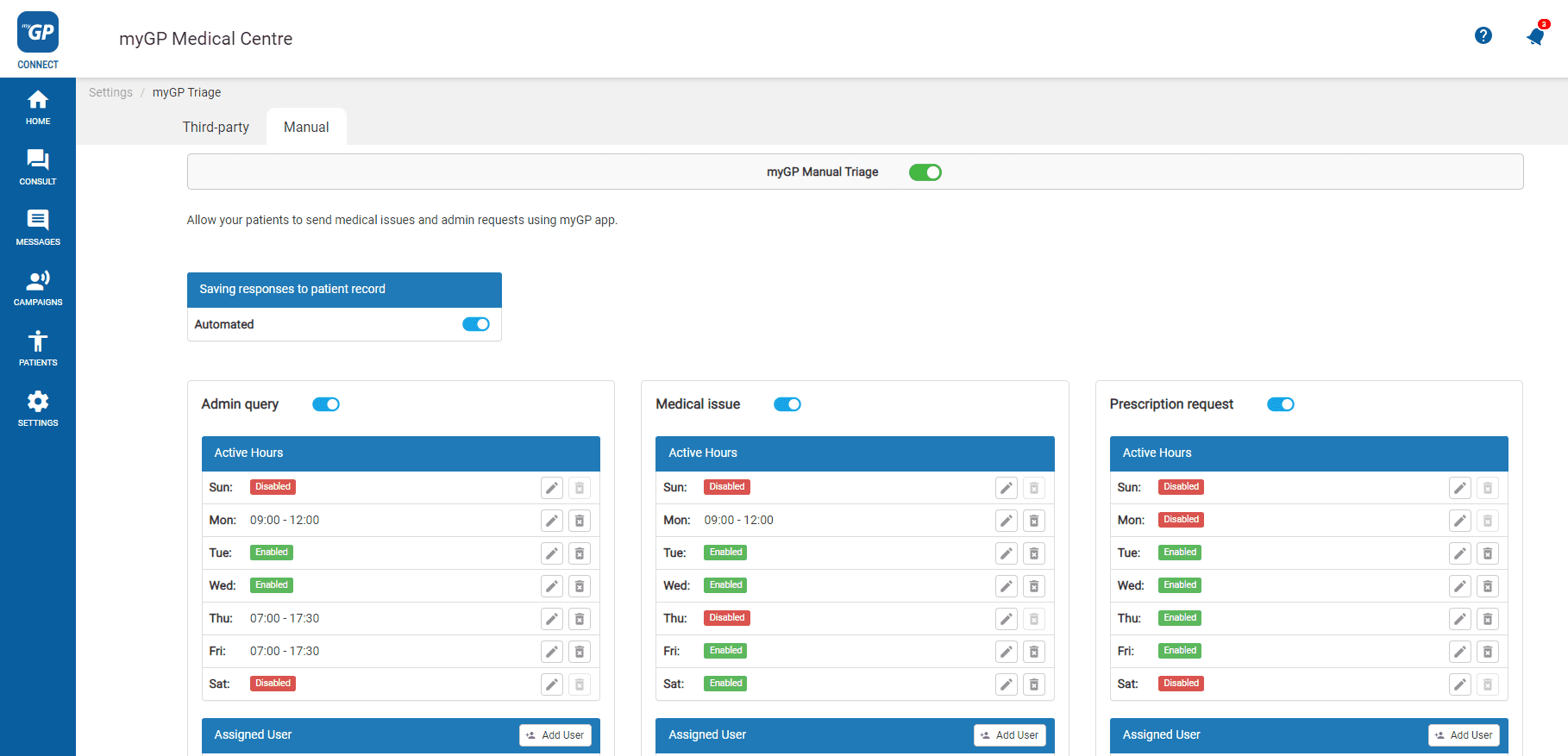The height and width of the screenshot is (756, 1568).
Task: Toggle Automated saving responses switch
Action: click(x=476, y=324)
